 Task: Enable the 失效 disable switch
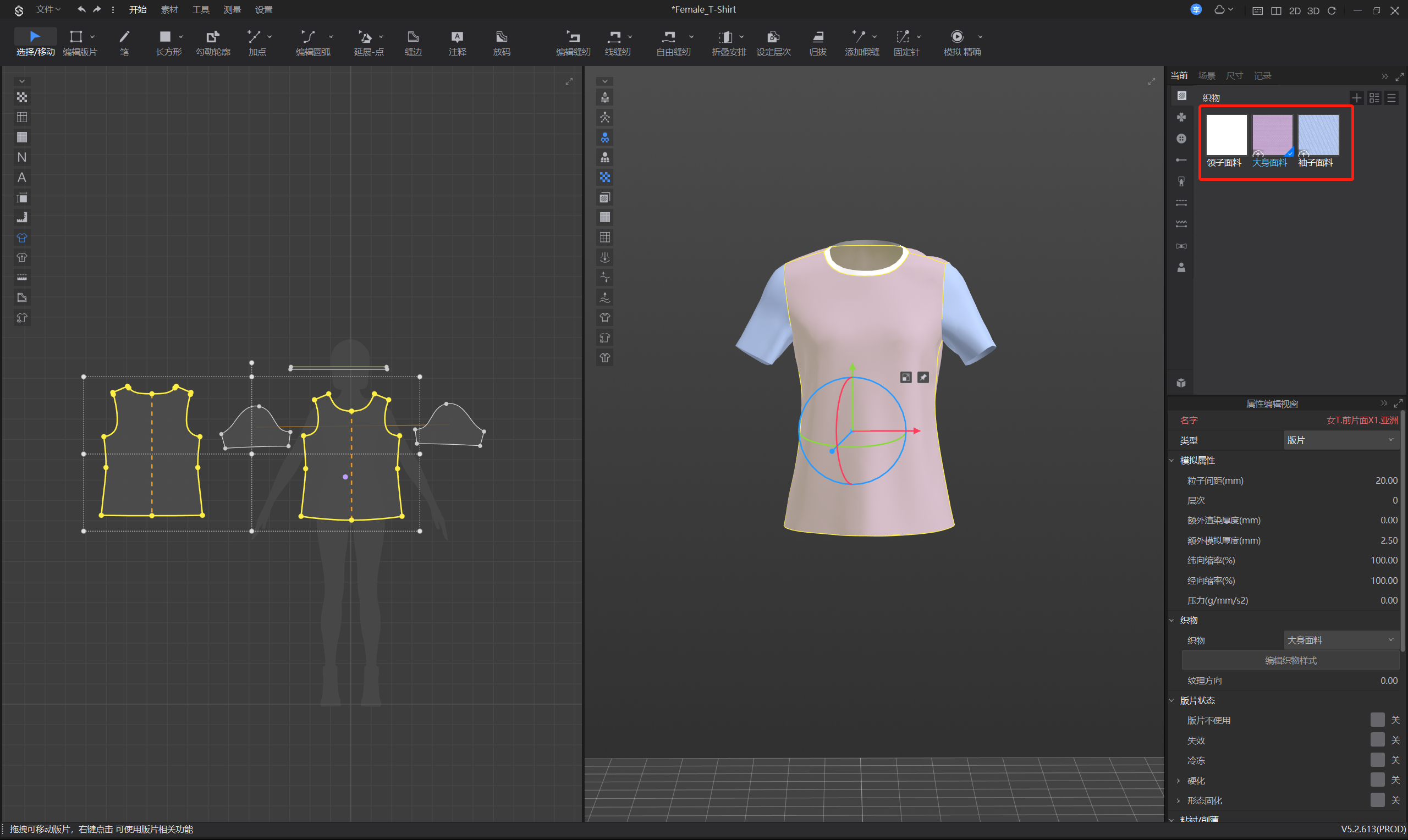pyautogui.click(x=1377, y=740)
